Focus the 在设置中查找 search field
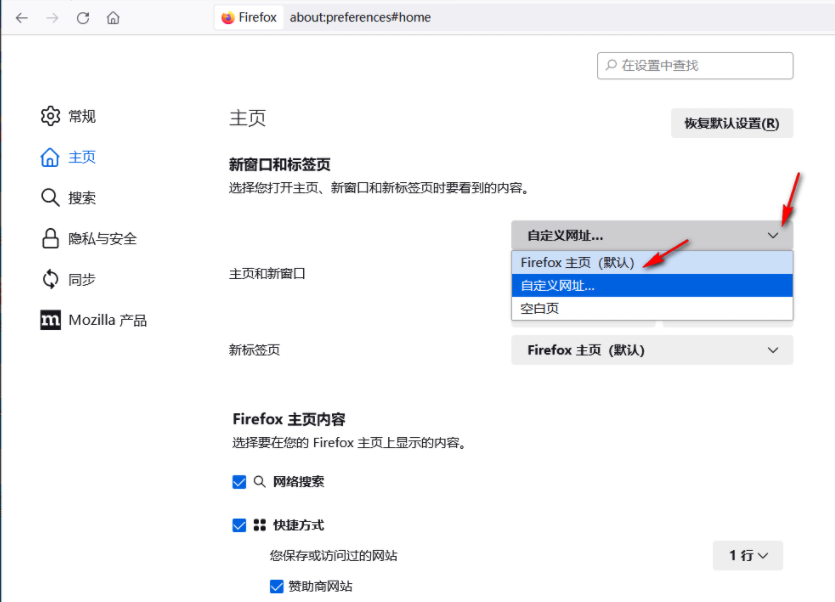Image resolution: width=835 pixels, height=602 pixels. coord(695,66)
